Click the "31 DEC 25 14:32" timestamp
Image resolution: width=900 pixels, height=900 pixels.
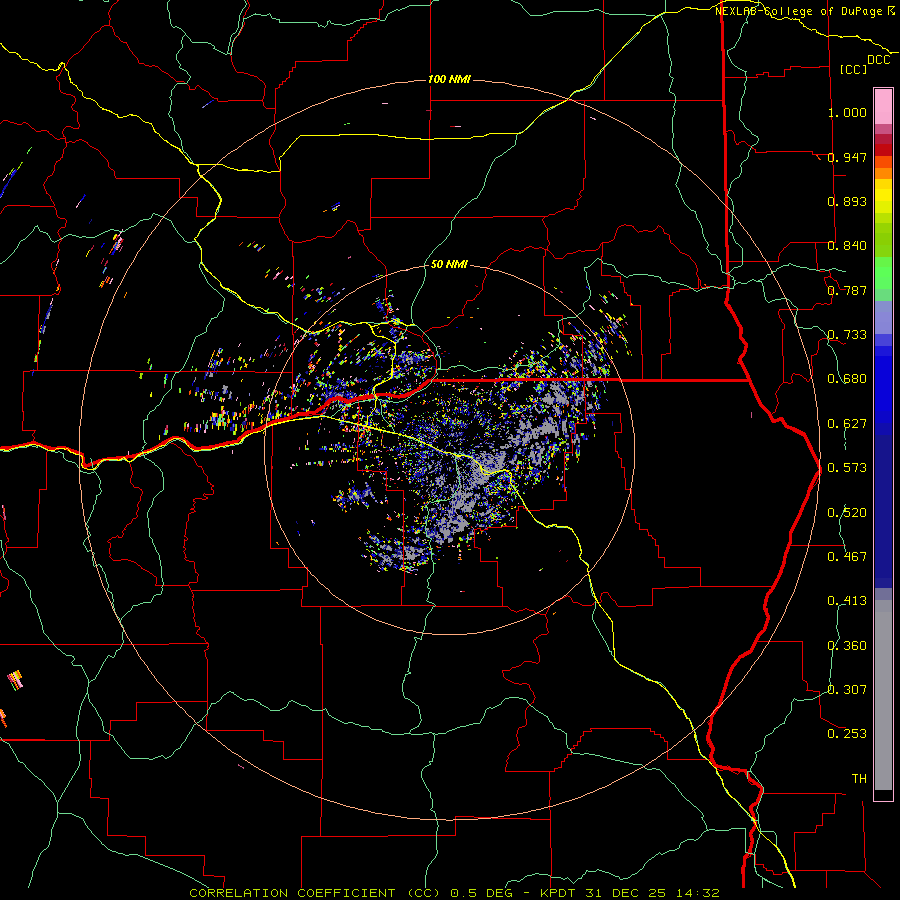pos(652,893)
